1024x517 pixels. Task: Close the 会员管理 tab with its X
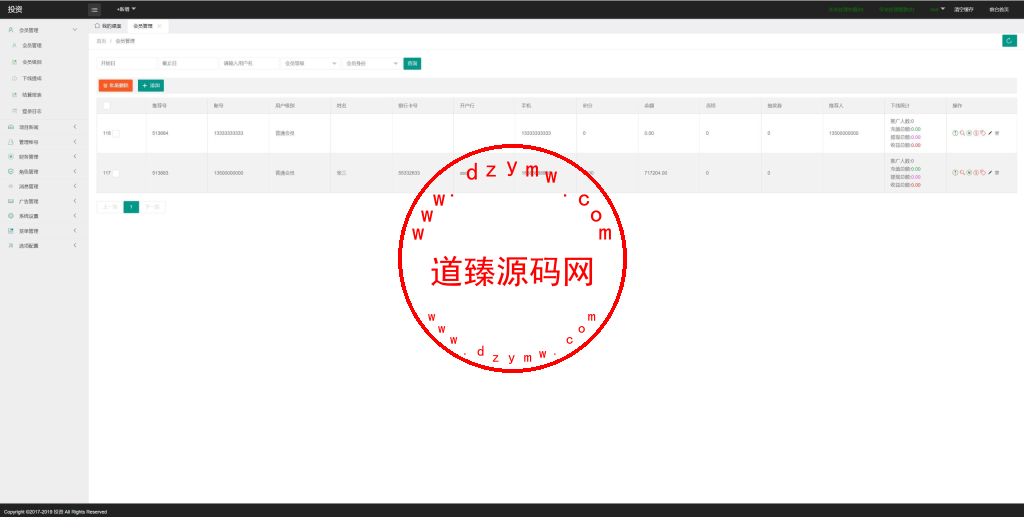(159, 26)
